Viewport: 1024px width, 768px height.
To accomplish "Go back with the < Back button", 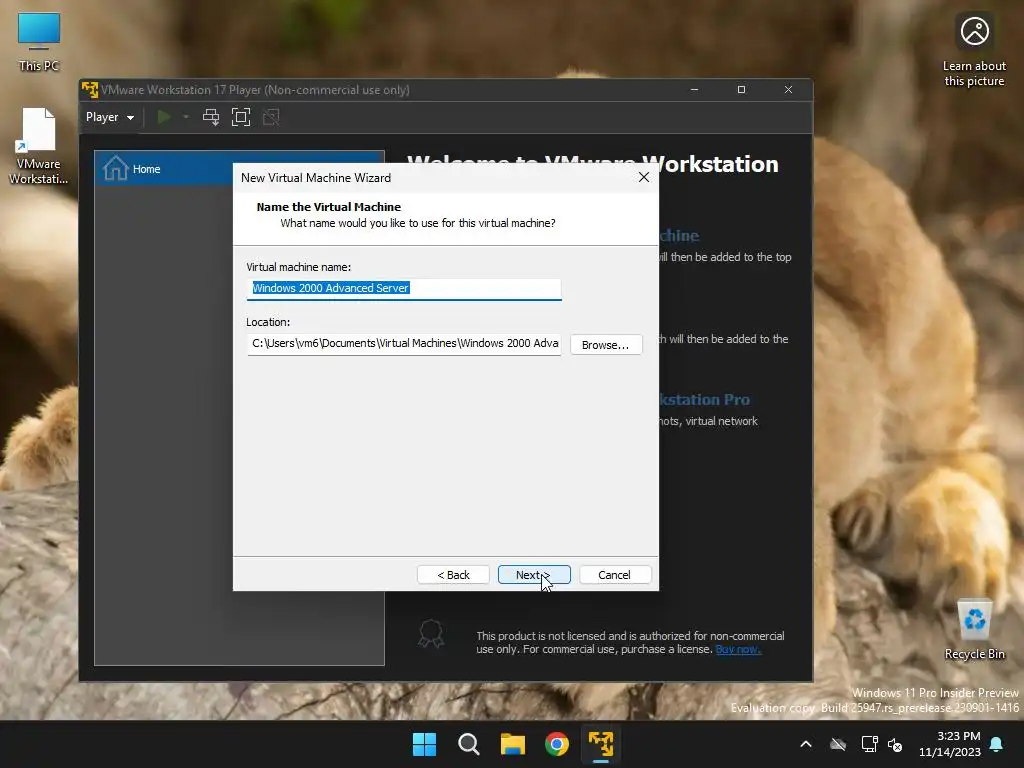I will [x=453, y=575].
